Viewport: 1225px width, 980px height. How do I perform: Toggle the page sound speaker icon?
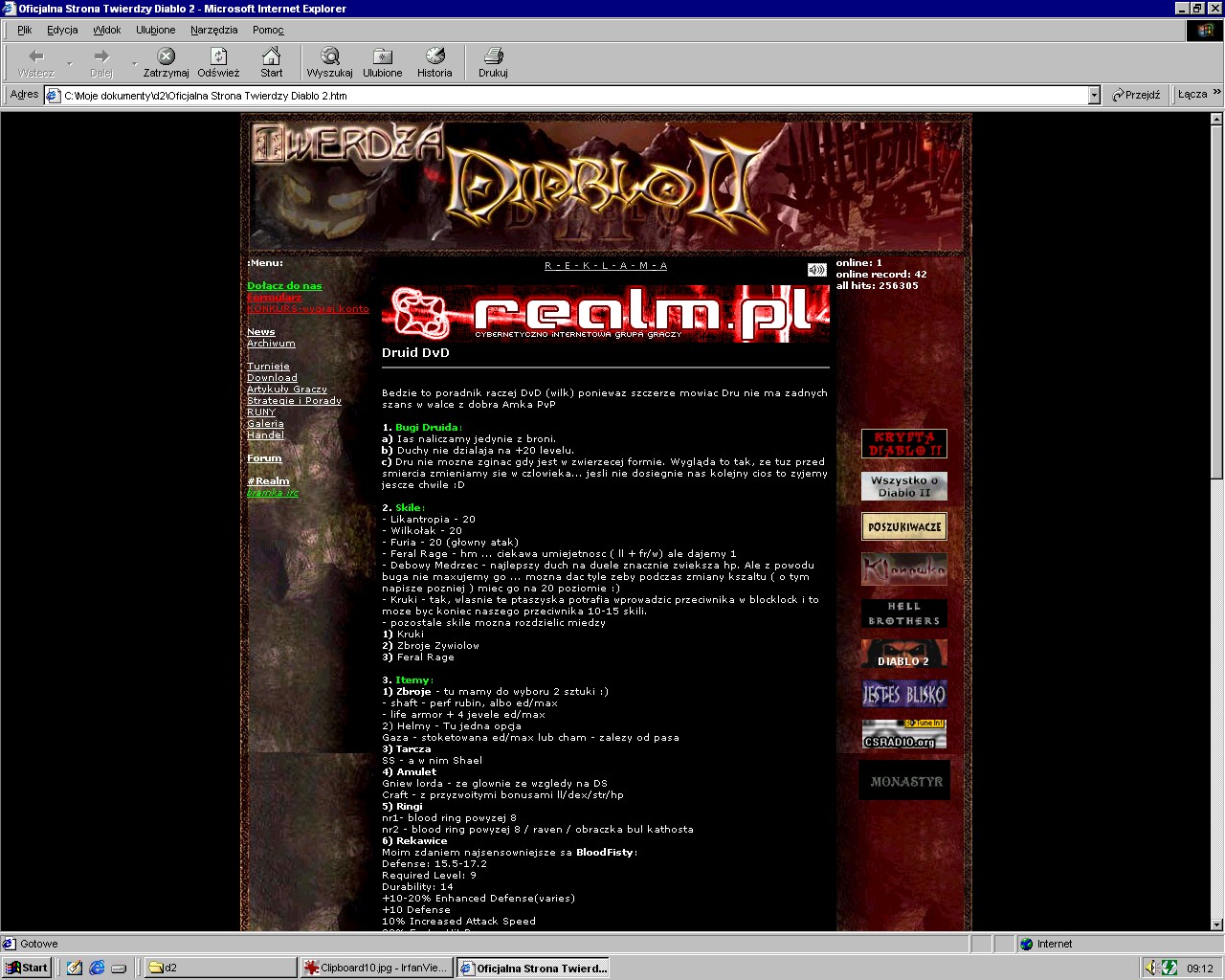816,270
